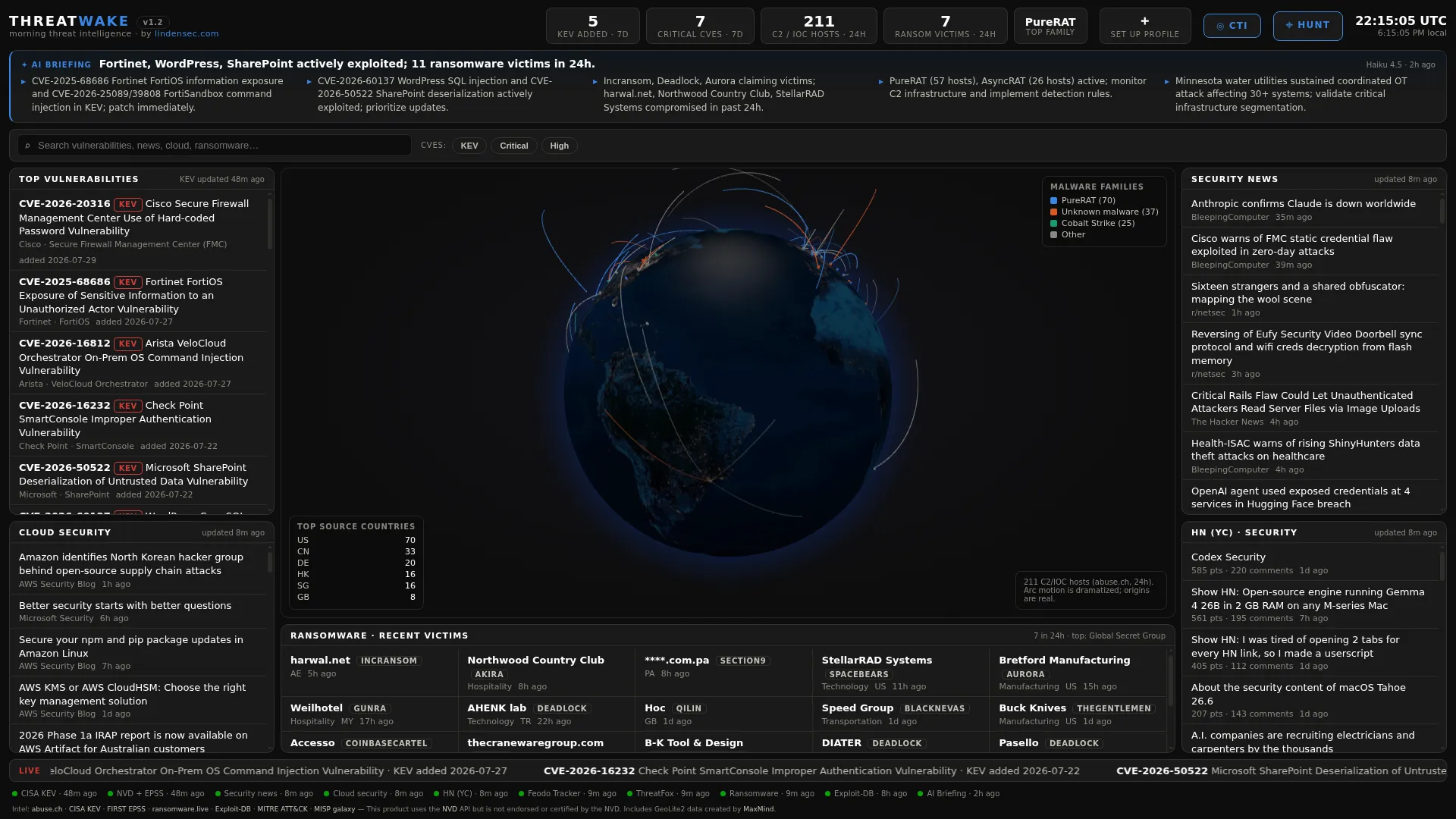Viewport: 1456px width, 819px height.
Task: Open the C2 / IOC Hosts stat card
Action: [x=819, y=26]
